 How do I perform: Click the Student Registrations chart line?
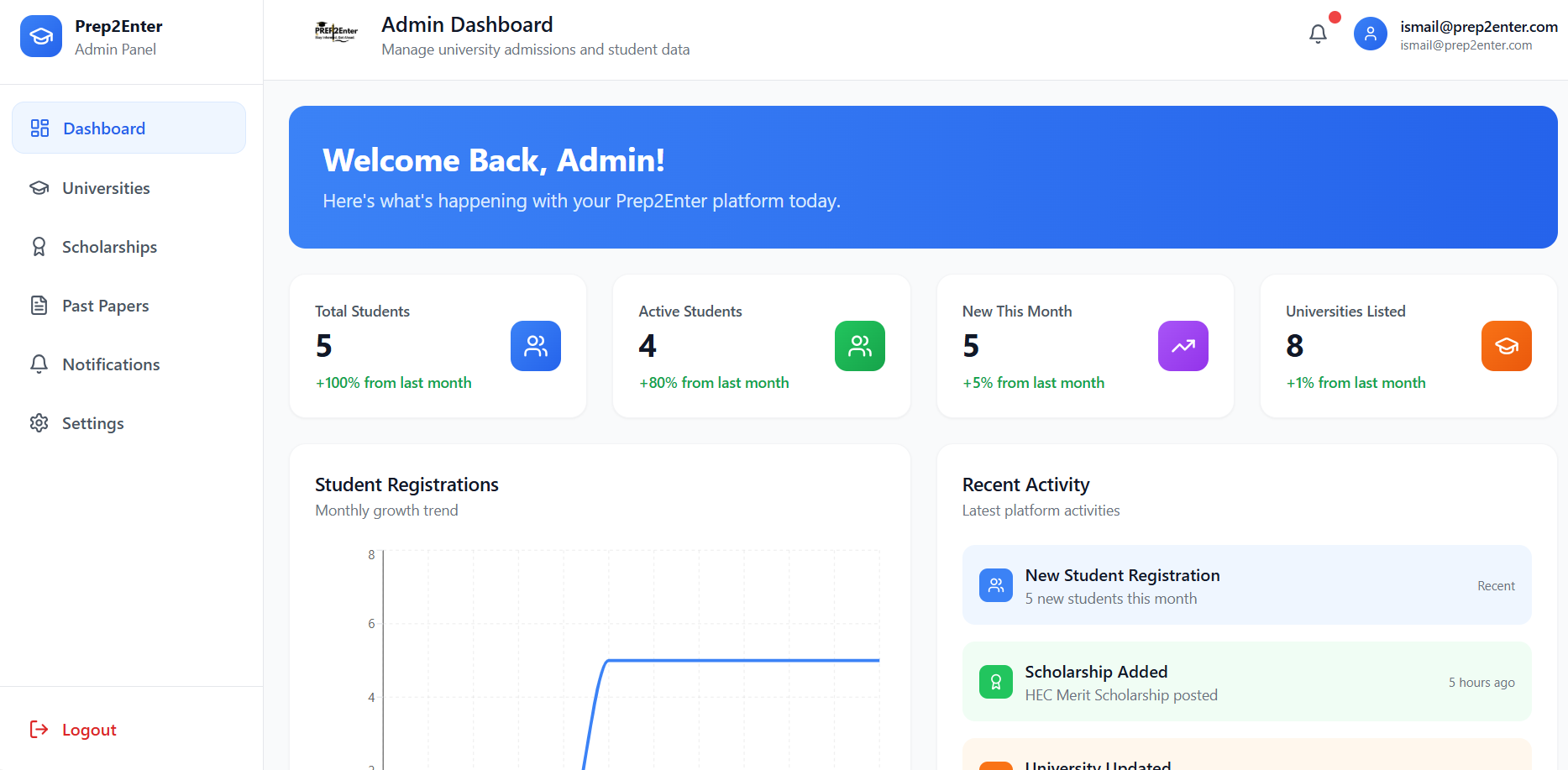pos(739,660)
